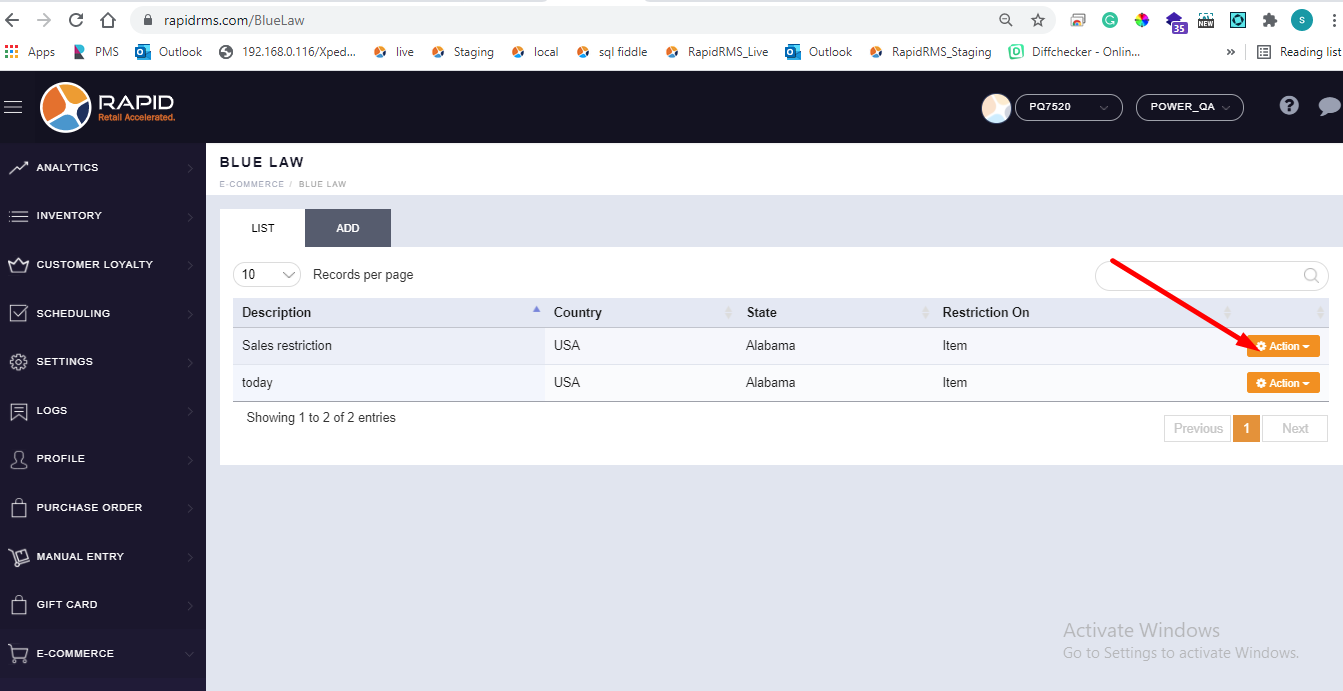Click the search magnifier in table search box
The width and height of the screenshot is (1343, 691).
(x=1311, y=276)
